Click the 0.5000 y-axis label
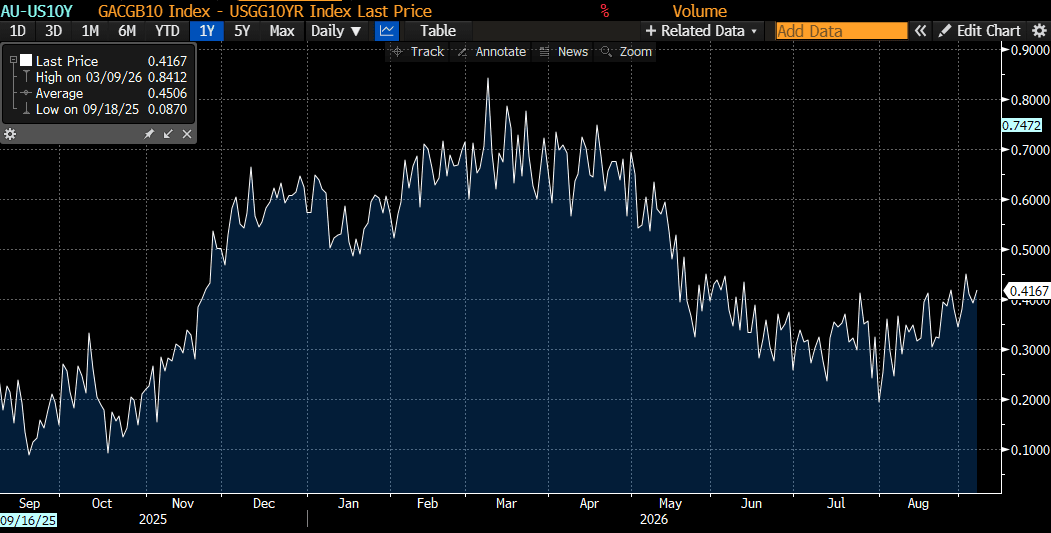Screen dimensions: 1051x533 (1030, 249)
